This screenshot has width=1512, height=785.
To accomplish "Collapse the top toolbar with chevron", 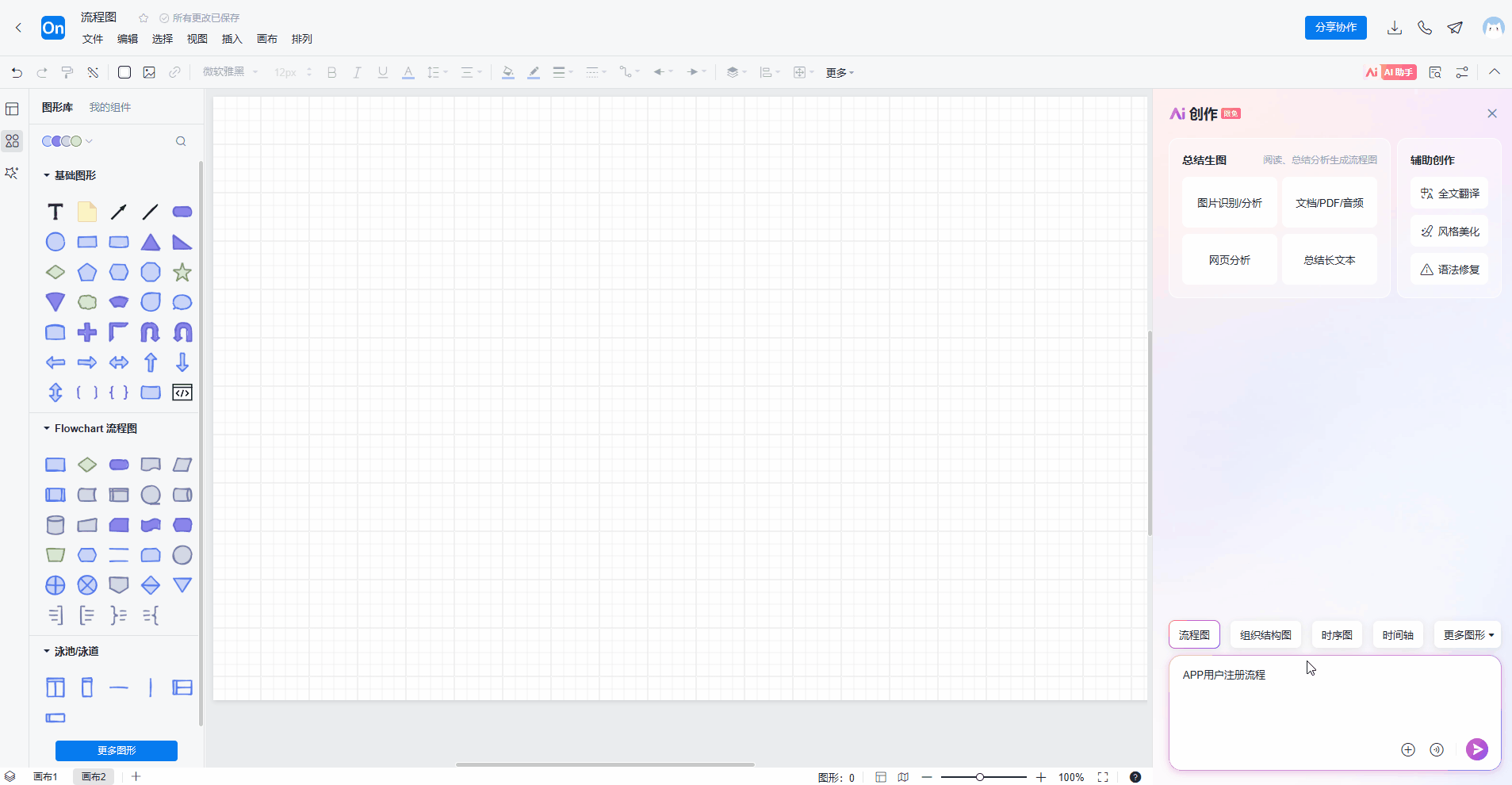I will coord(1495,72).
